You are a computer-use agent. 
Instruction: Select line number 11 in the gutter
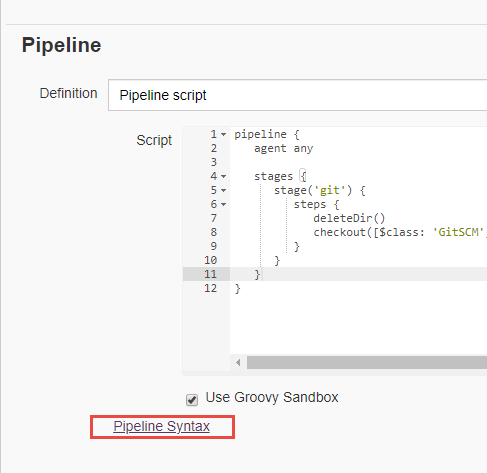click(x=210, y=274)
